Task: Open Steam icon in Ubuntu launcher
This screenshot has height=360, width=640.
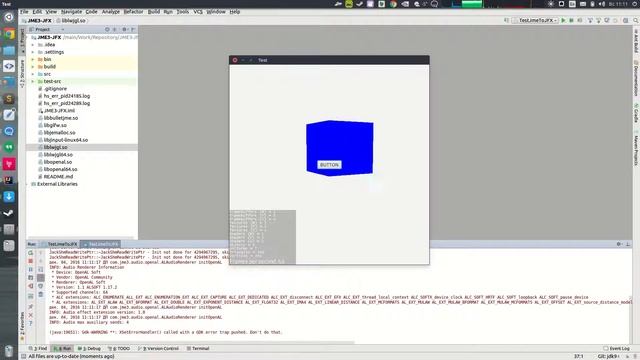Action: click(x=9, y=213)
